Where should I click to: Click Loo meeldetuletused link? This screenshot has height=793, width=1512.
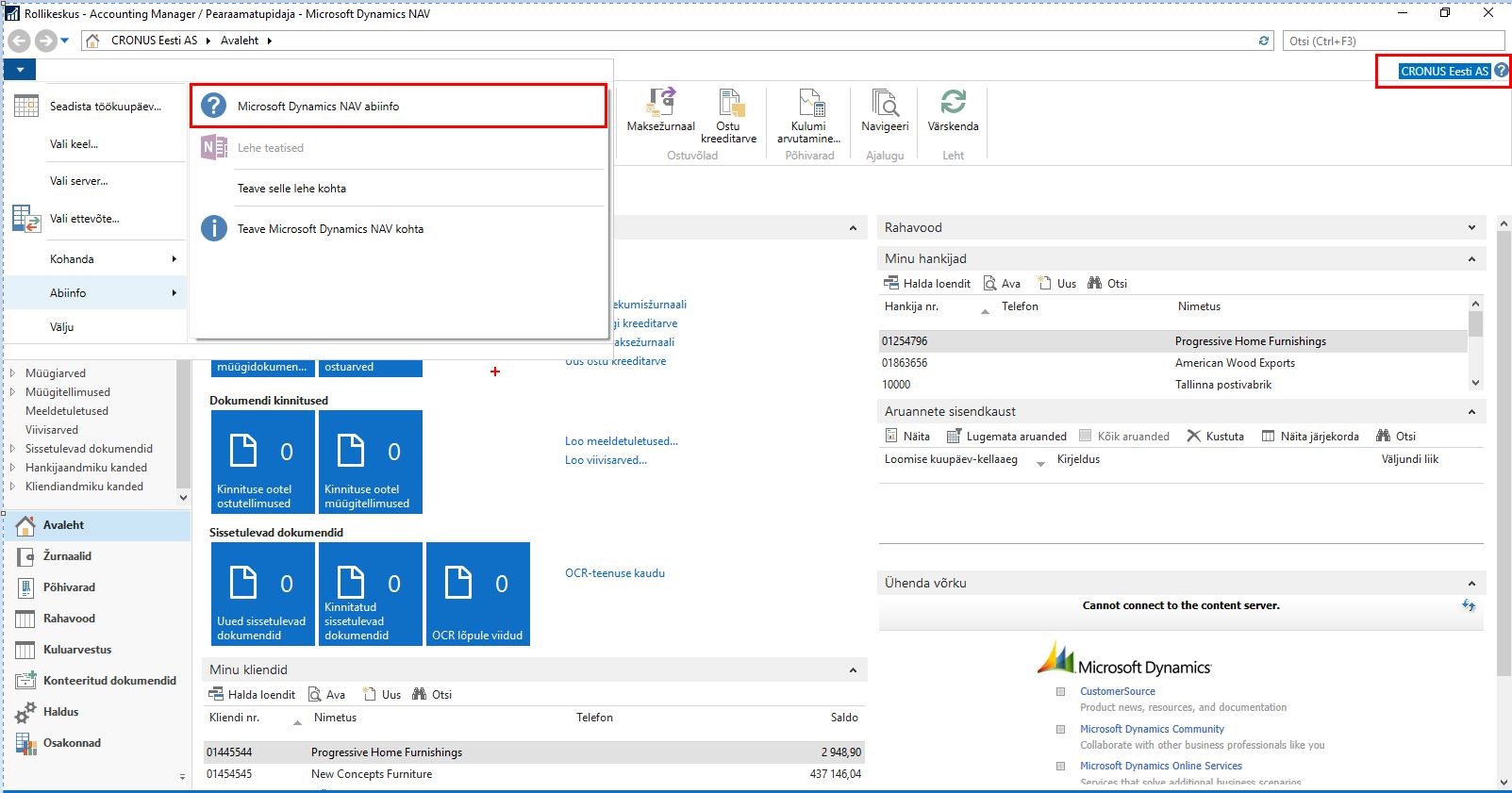[x=622, y=441]
